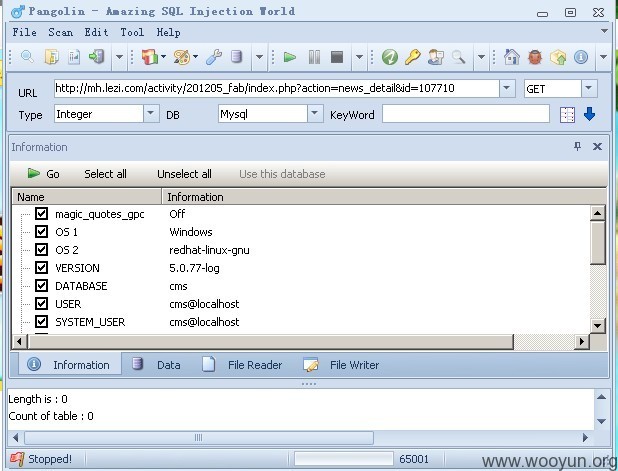The image size is (618, 471).
Task: Toggle the USER checkbox
Action: pos(41,303)
